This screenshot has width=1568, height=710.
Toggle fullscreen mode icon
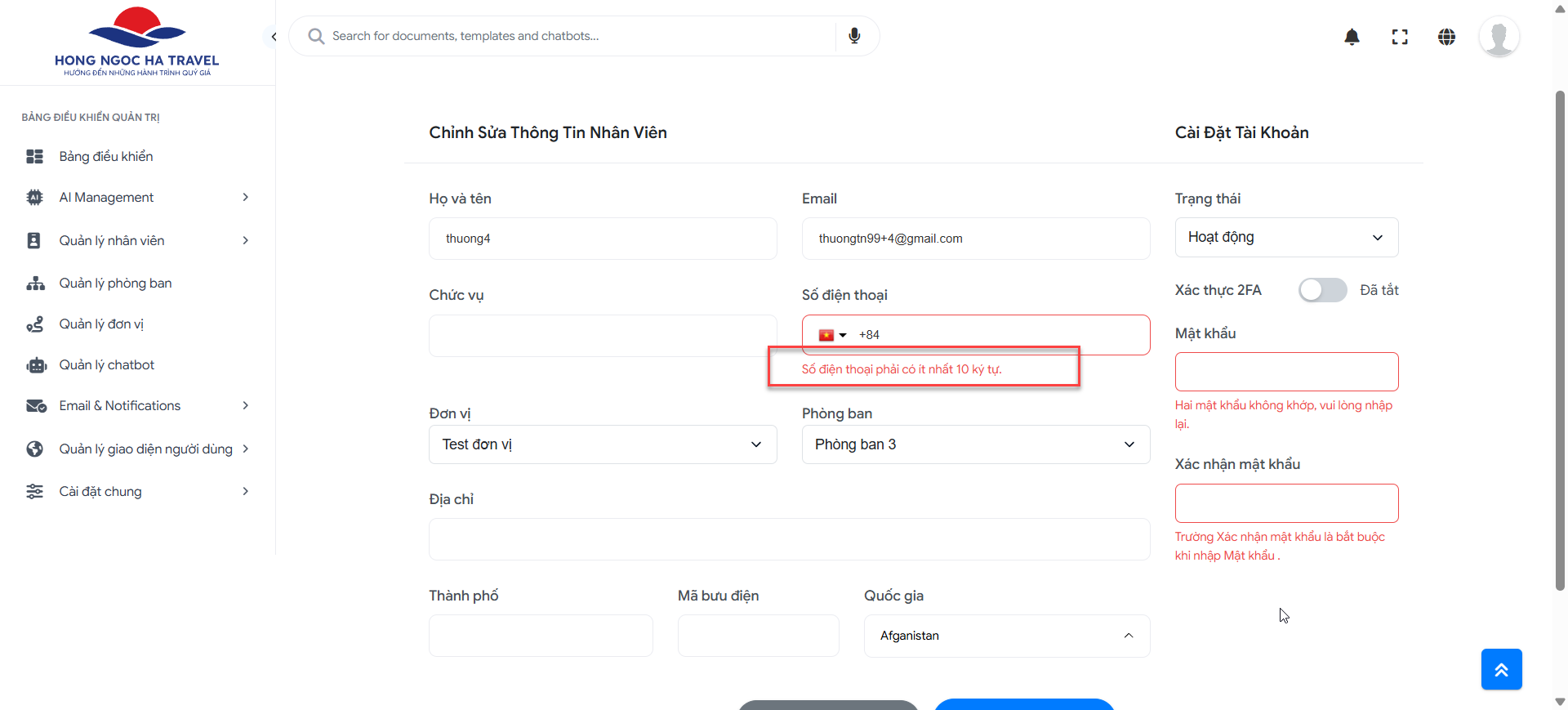click(x=1400, y=37)
